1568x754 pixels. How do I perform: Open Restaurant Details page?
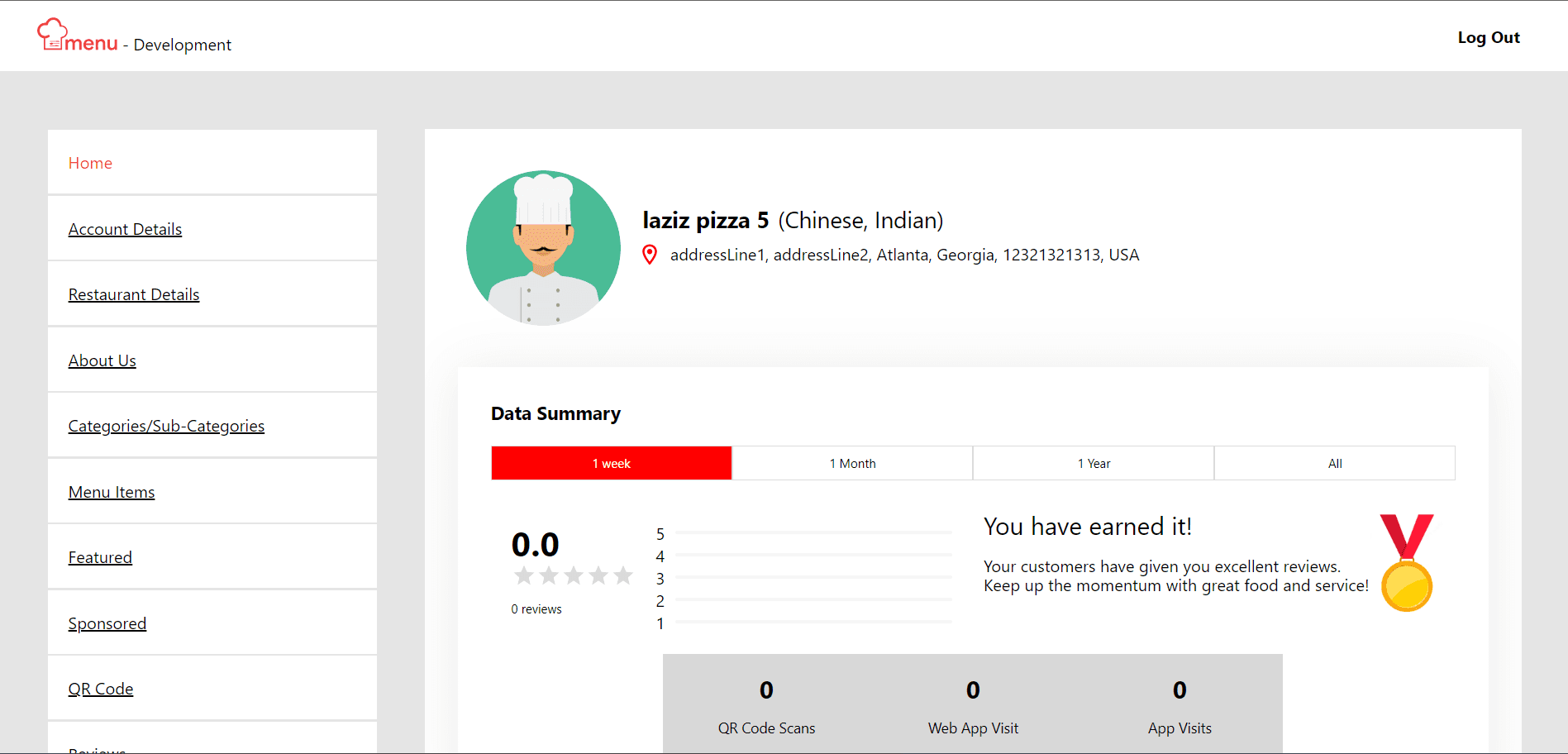[x=134, y=294]
